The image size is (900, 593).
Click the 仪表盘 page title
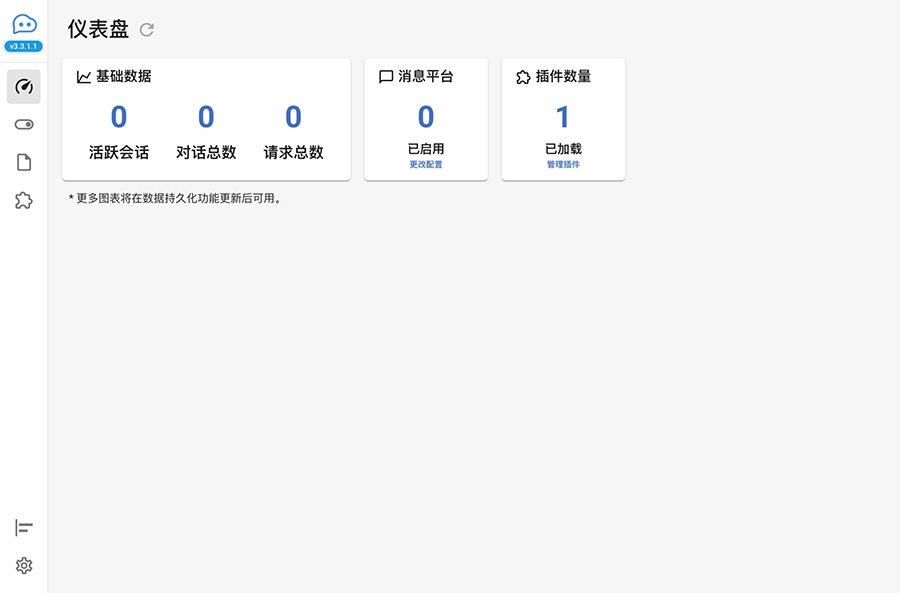point(98,30)
